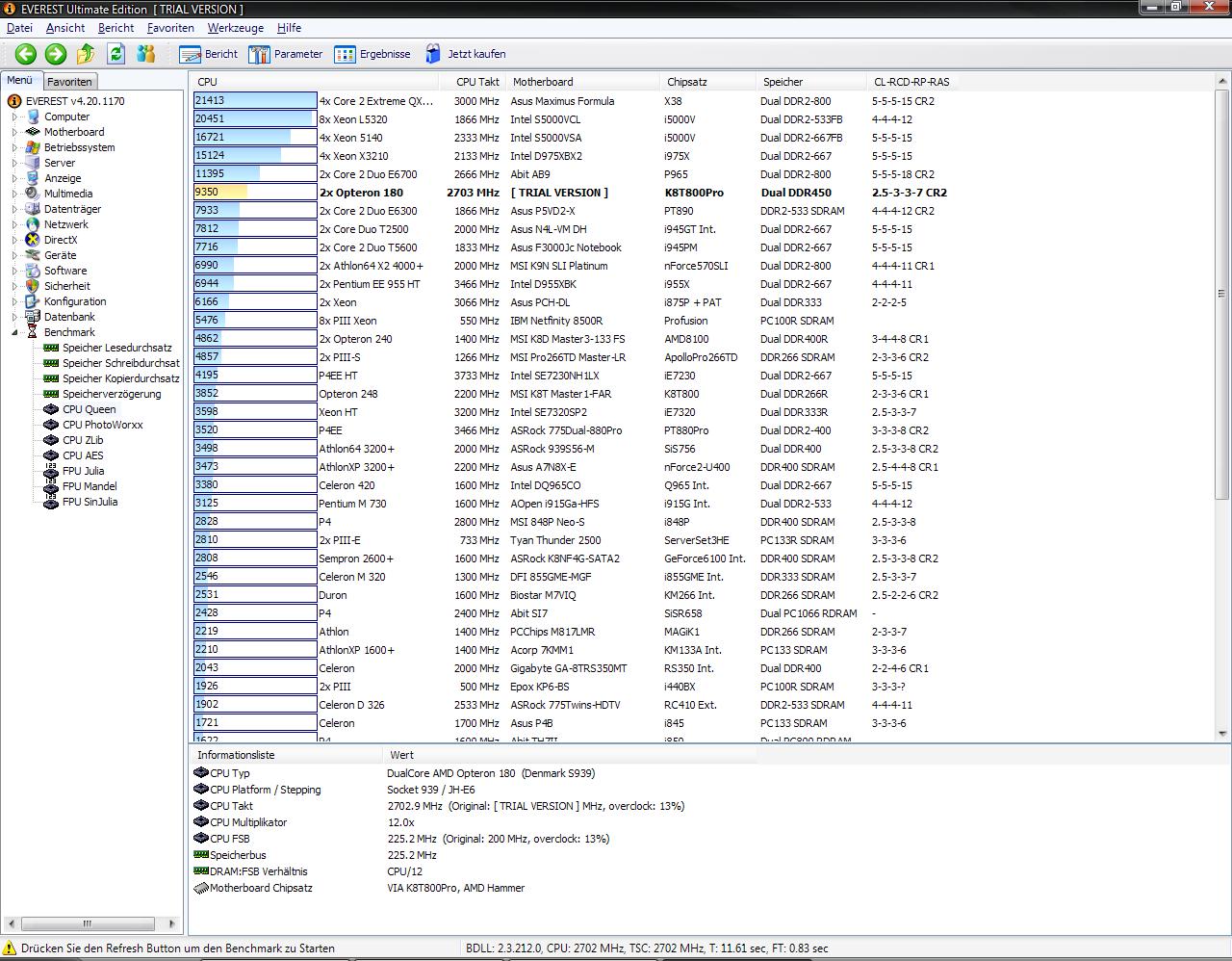
Task: Expand the Motherboard tree node
Action: pyautogui.click(x=14, y=132)
